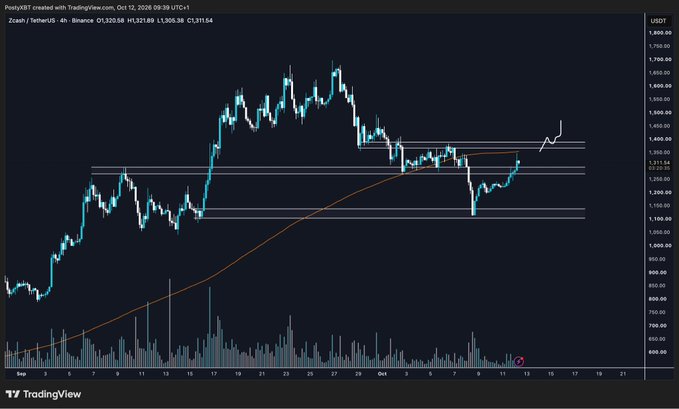Click the current price label 1,311.54 on the axis
The image size is (679, 409).
(x=660, y=163)
